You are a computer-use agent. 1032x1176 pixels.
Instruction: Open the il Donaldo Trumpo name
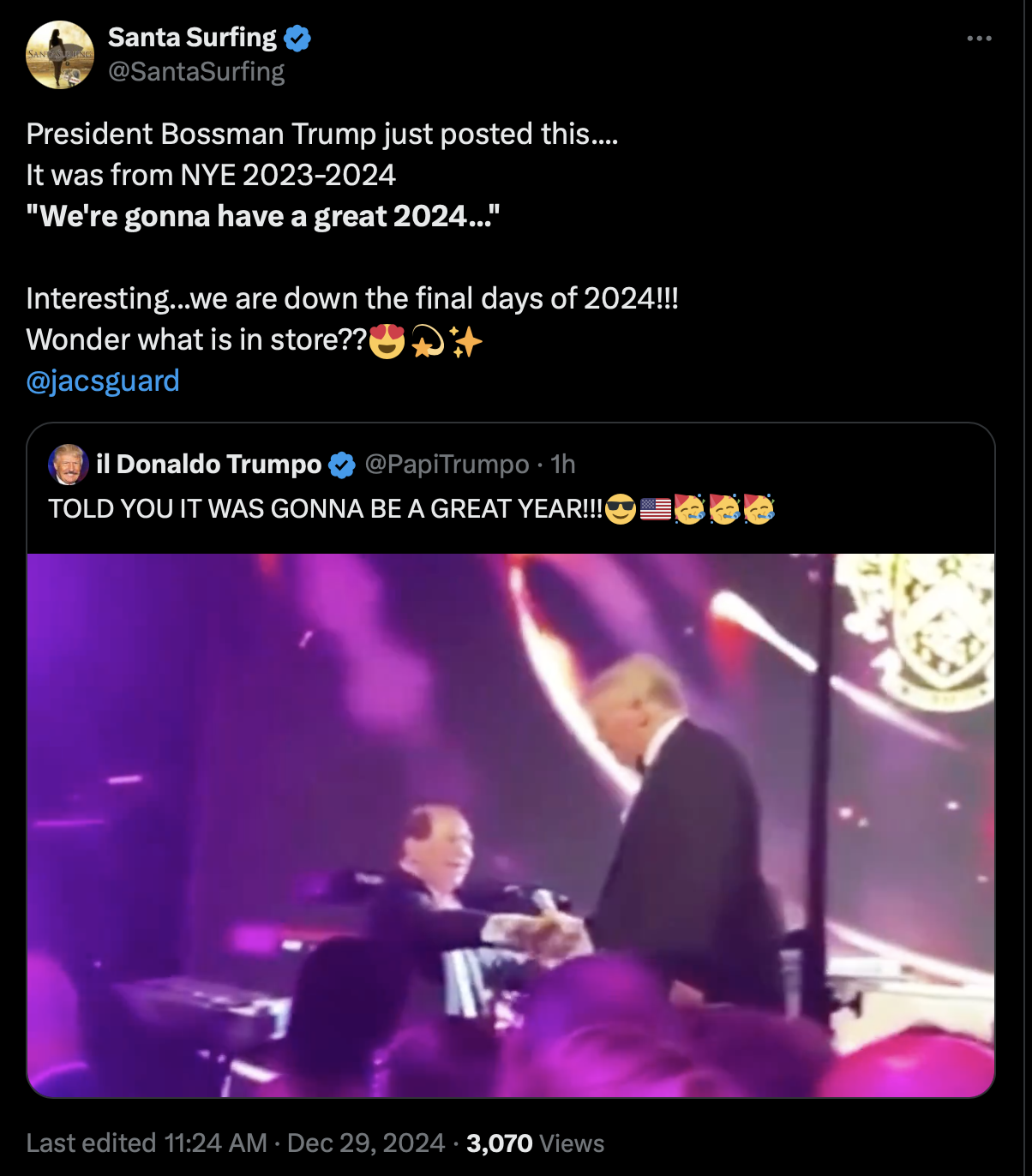tap(208, 465)
